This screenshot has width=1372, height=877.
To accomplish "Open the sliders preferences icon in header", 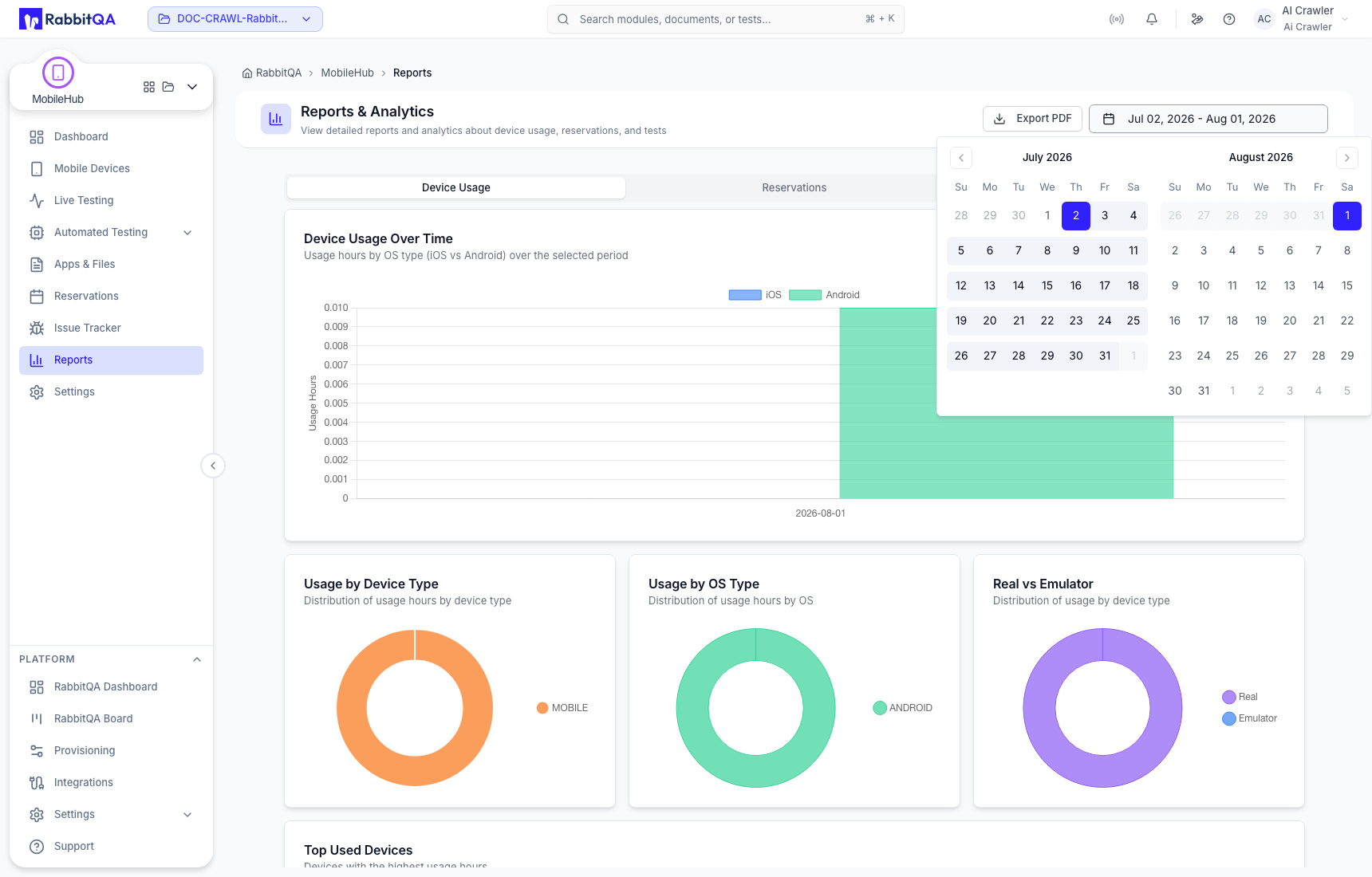I will 1197,19.
